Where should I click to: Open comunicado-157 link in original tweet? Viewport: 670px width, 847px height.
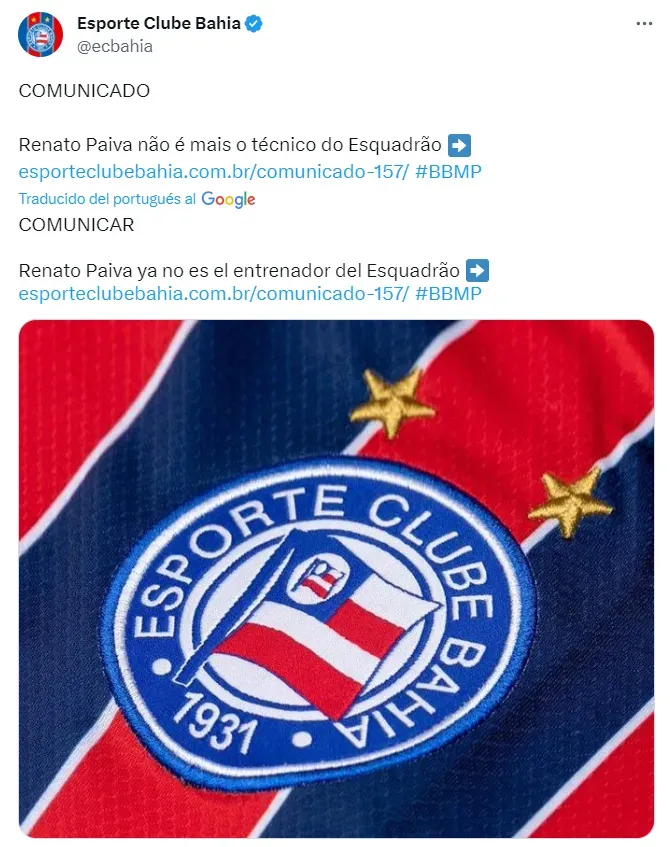click(x=214, y=172)
